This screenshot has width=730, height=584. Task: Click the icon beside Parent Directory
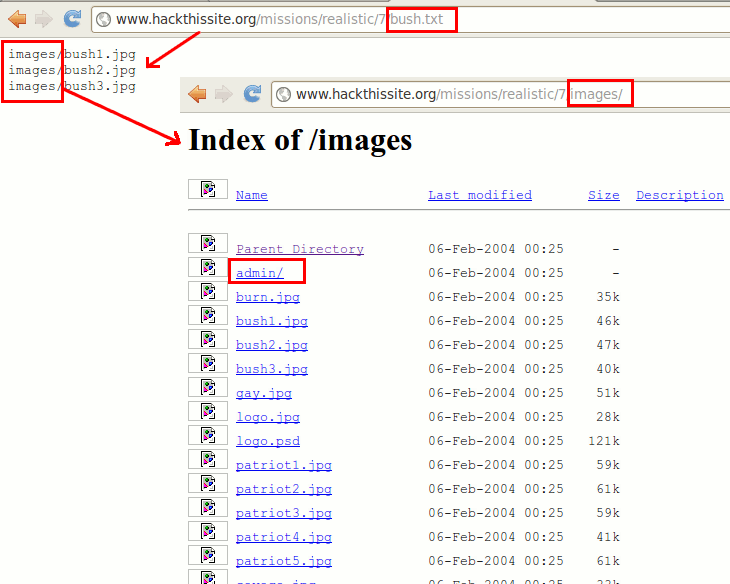pos(208,243)
